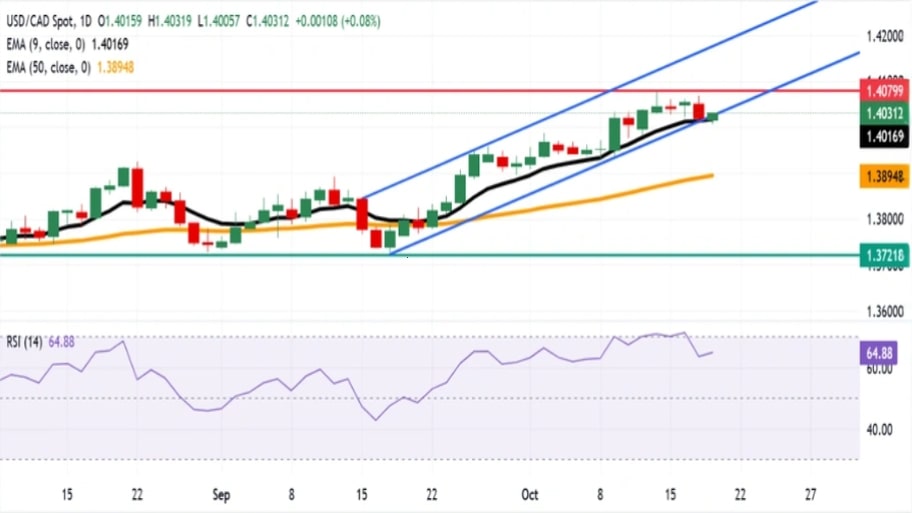912x513 pixels.
Task: Click the green 1.40312 current price tag
Action: [x=884, y=113]
